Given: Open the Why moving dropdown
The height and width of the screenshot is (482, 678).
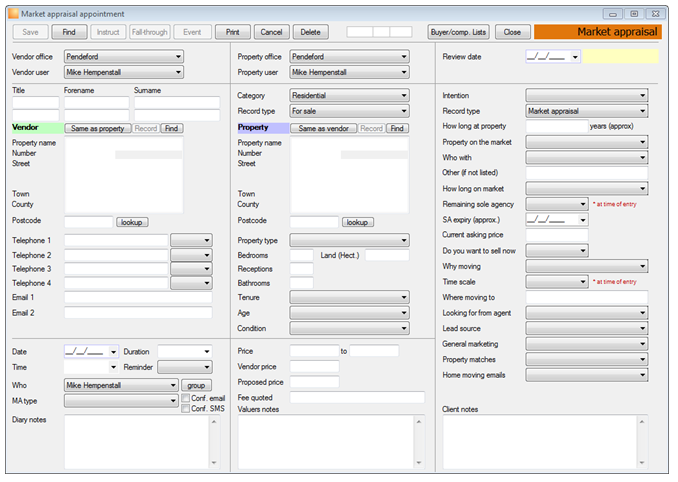Looking at the screenshot, I should (587, 266).
